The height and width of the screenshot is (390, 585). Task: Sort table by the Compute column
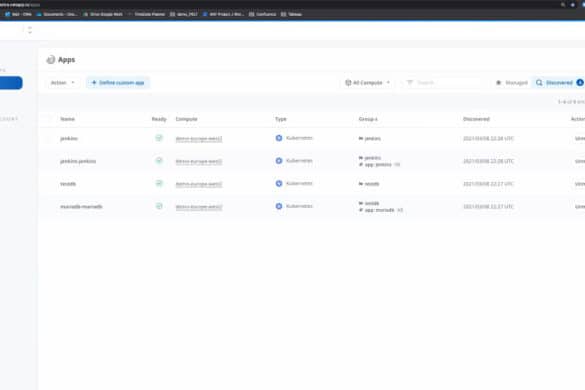pos(187,119)
